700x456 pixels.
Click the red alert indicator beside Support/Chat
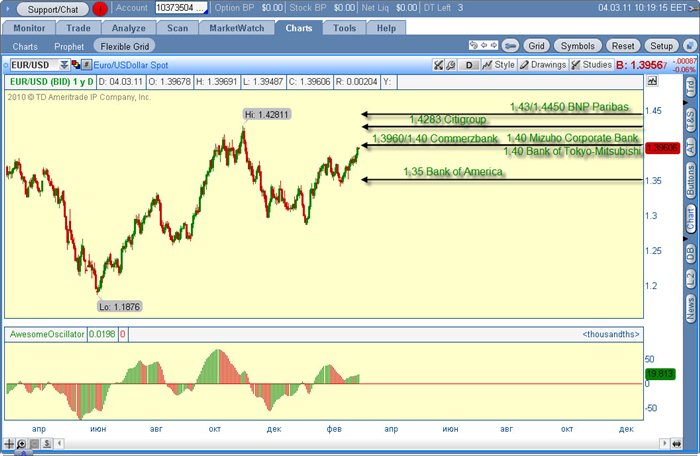click(x=100, y=8)
